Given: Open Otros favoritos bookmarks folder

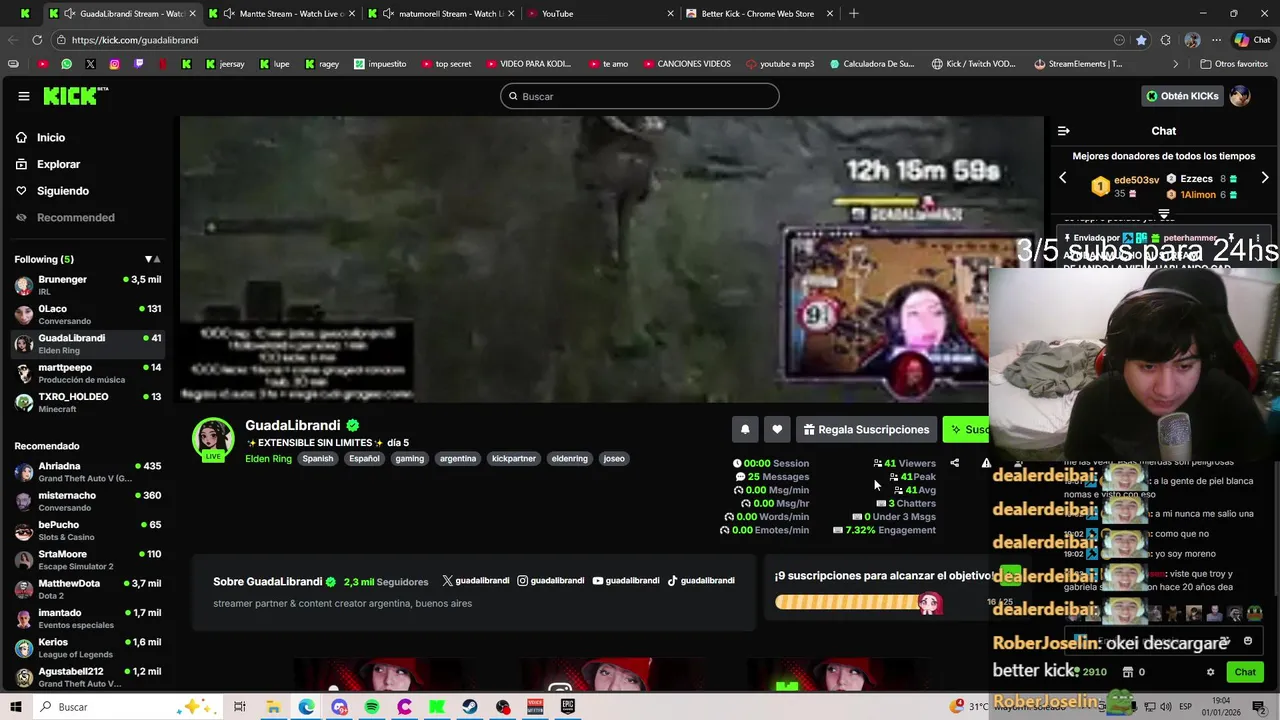Looking at the screenshot, I should [1234, 64].
